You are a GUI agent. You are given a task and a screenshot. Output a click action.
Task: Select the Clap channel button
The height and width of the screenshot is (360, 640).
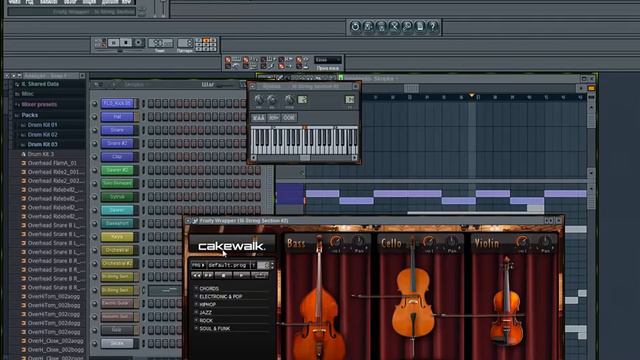click(117, 157)
